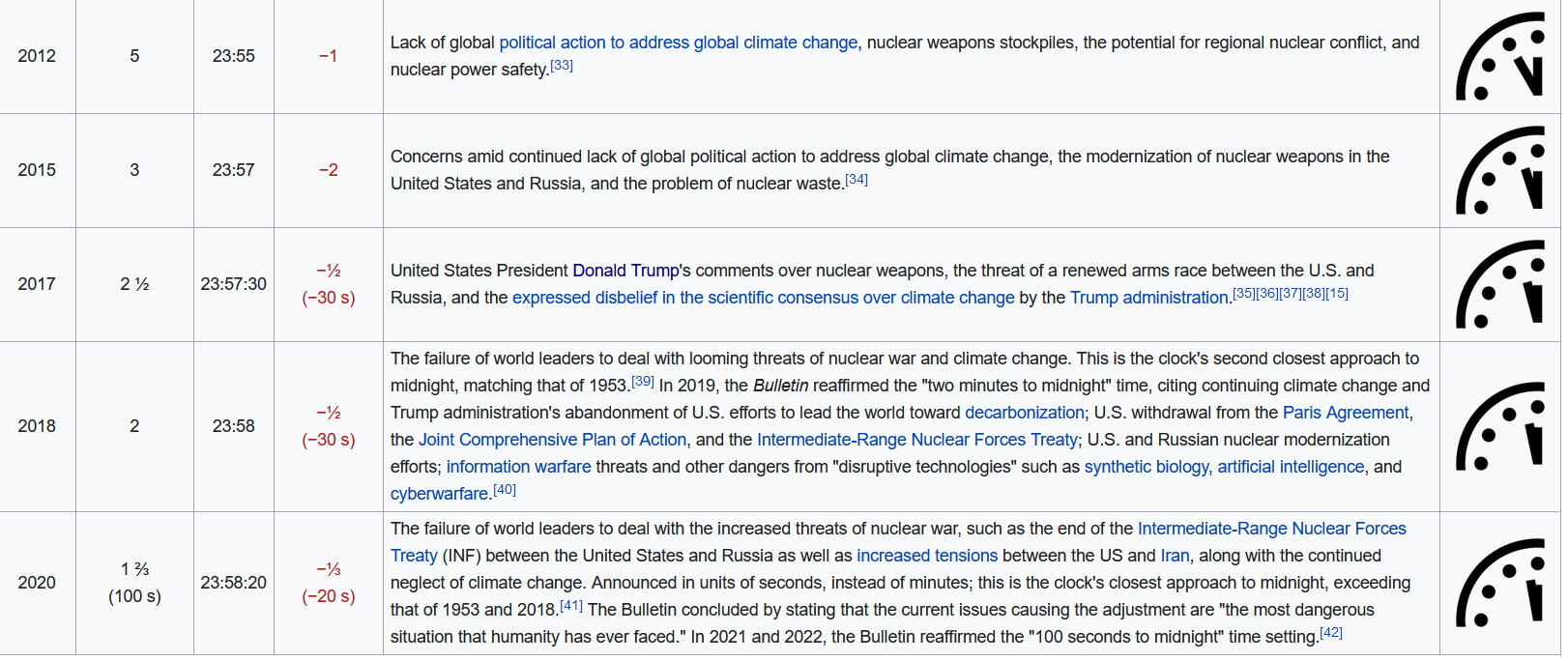
Task: Click the minutes-to-midnight cell '2 ½'
Action: tap(134, 284)
